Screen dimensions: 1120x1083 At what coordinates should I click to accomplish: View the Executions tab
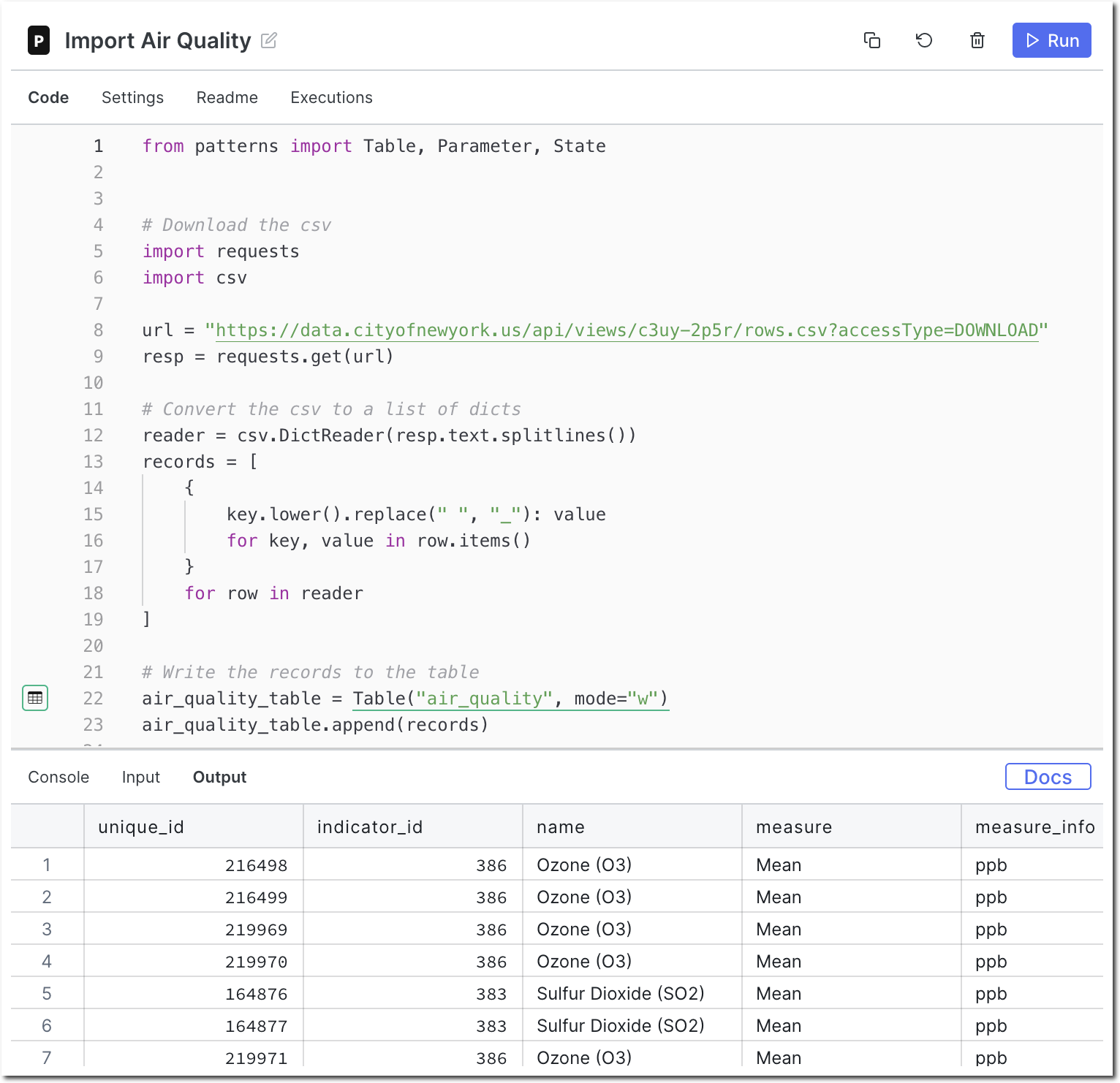pyautogui.click(x=331, y=97)
